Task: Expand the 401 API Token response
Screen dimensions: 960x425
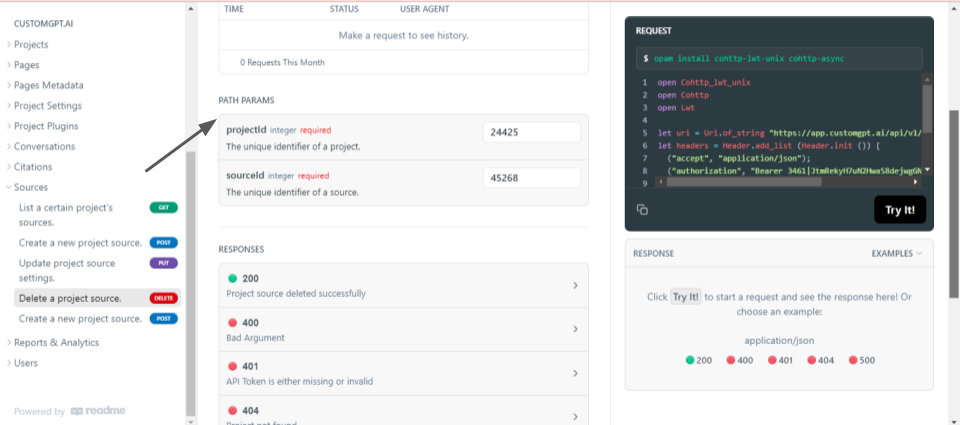Action: coord(403,374)
